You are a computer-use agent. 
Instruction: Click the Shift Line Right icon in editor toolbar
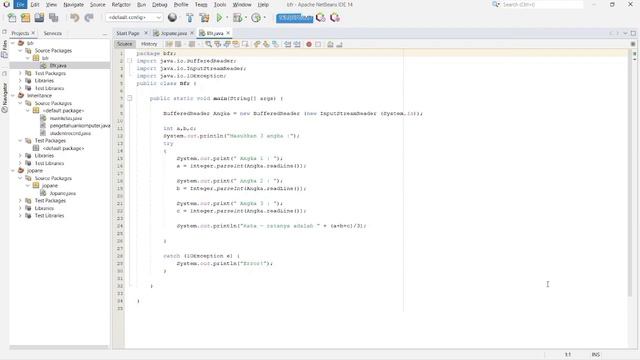point(297,44)
